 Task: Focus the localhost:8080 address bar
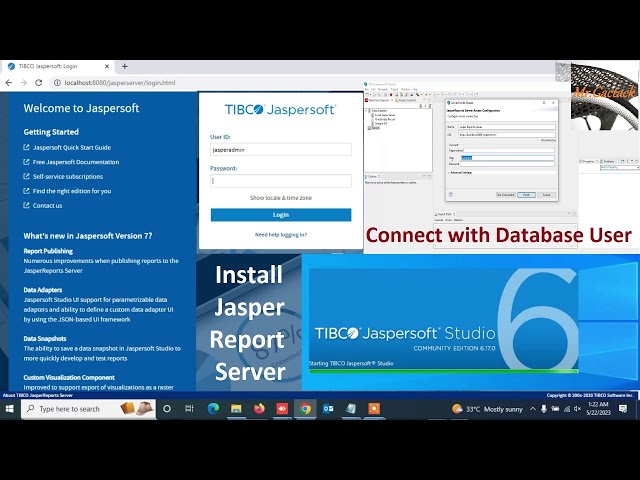pos(120,82)
